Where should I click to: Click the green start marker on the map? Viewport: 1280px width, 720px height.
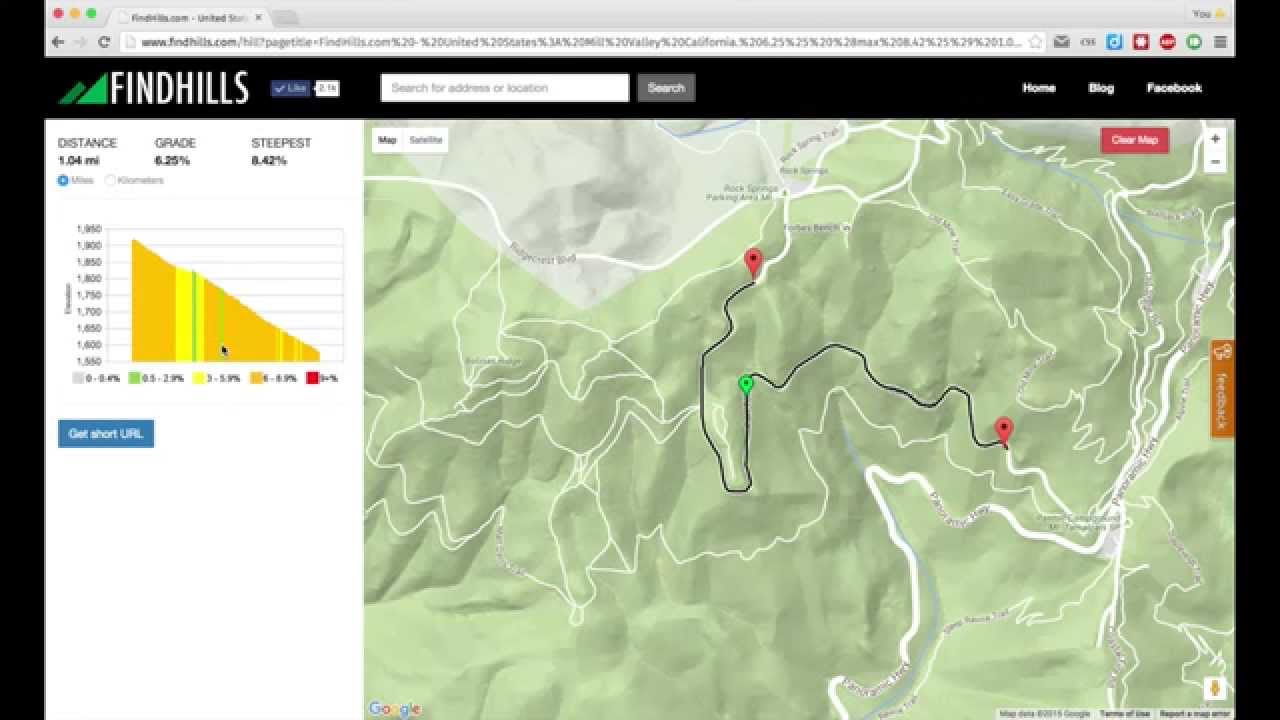pyautogui.click(x=745, y=385)
